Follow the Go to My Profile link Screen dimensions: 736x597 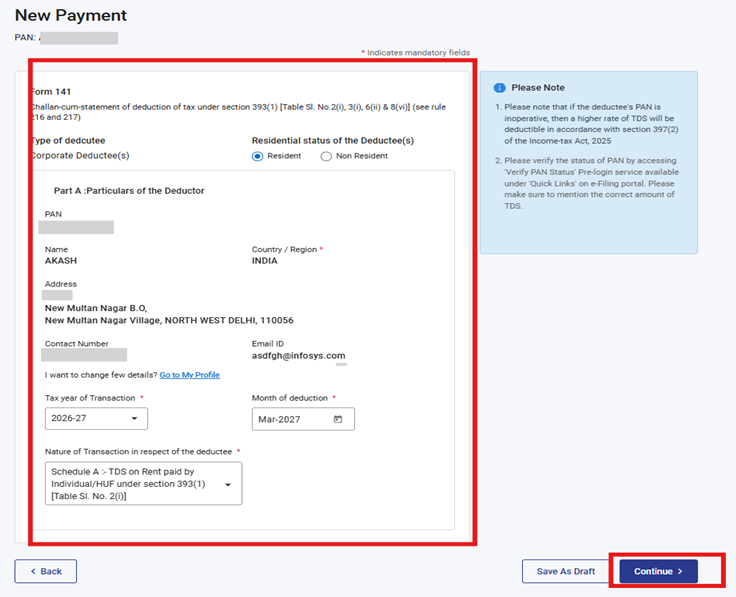(189, 375)
